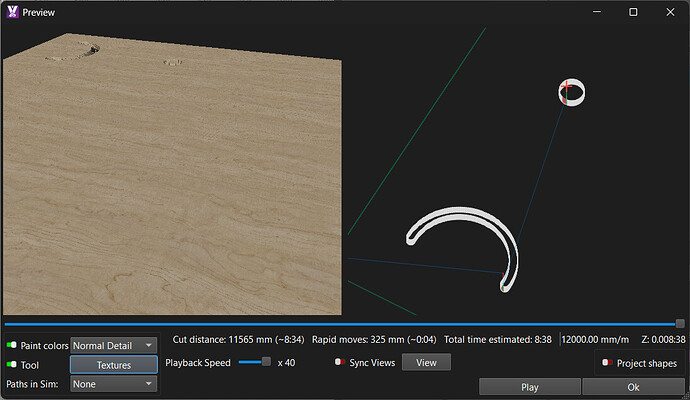Click the Total time estimated text
The height and width of the screenshot is (400, 690).
498,340
